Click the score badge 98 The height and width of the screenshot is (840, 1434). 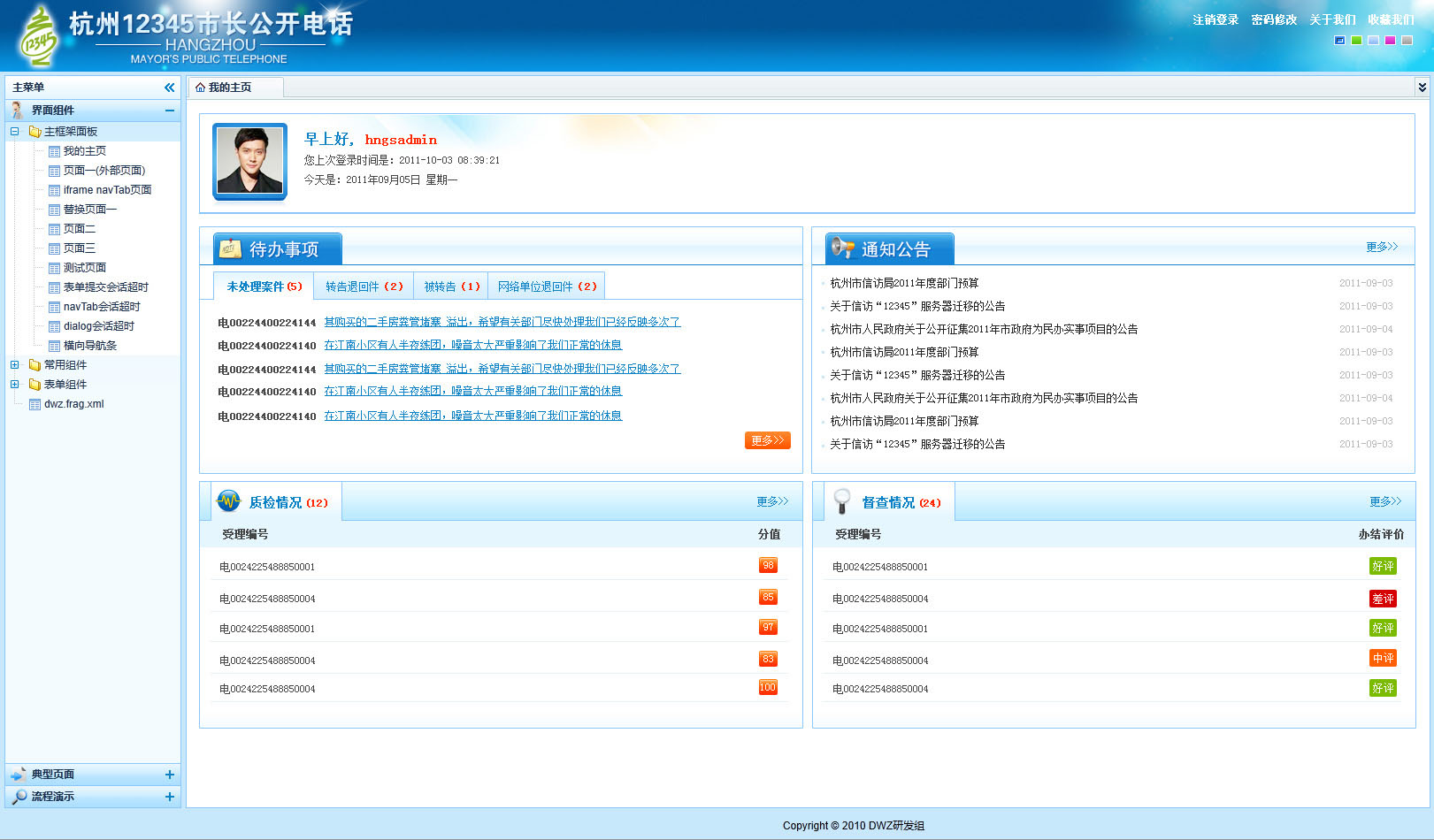pos(768,566)
